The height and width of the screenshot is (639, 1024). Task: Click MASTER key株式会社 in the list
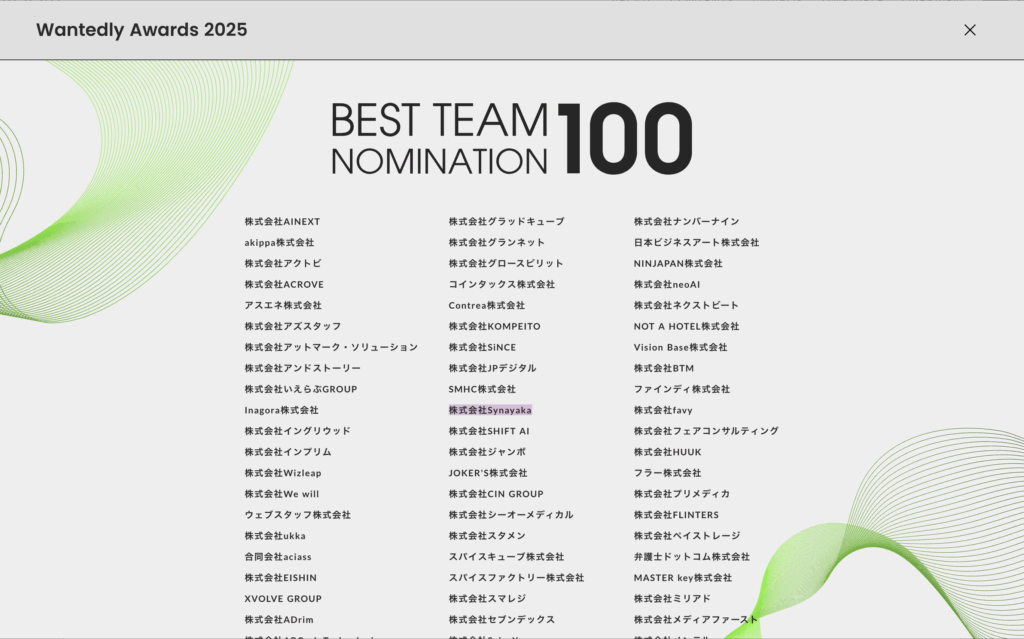(682, 578)
